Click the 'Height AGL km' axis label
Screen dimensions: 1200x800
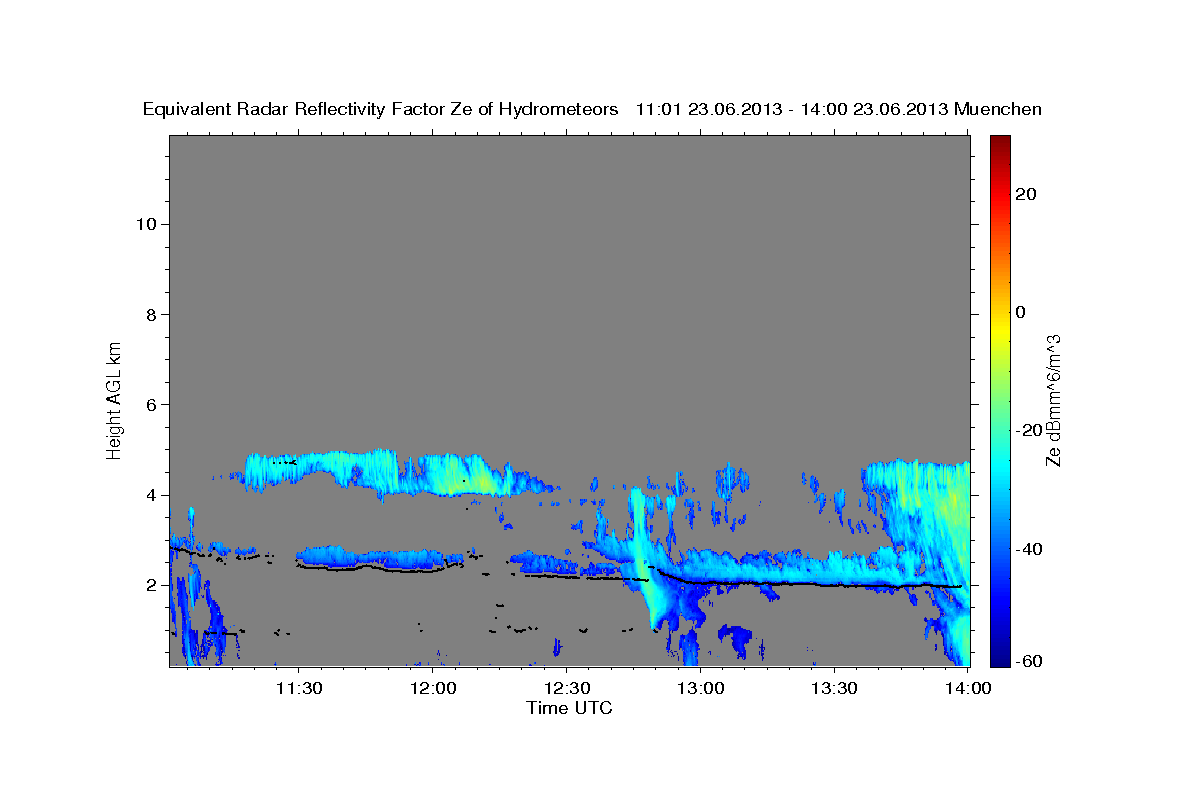point(115,399)
